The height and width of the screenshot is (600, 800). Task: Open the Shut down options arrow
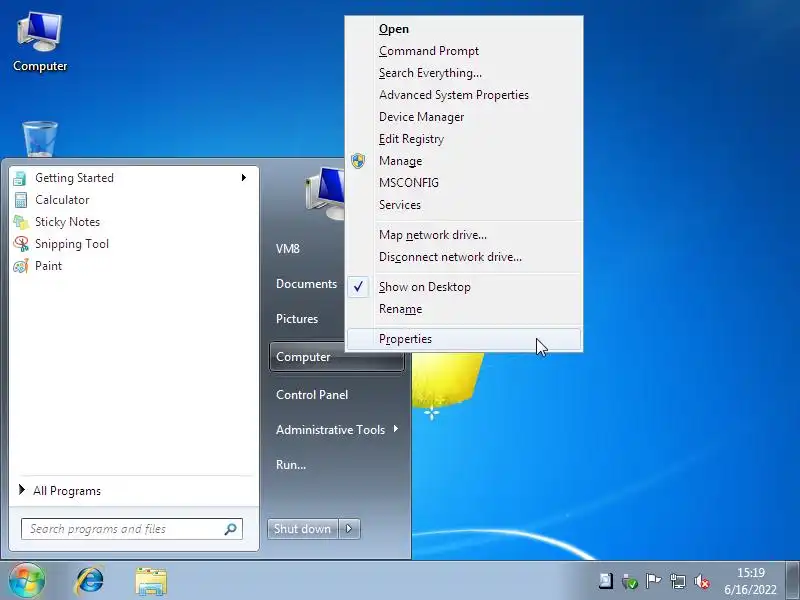[x=349, y=529]
